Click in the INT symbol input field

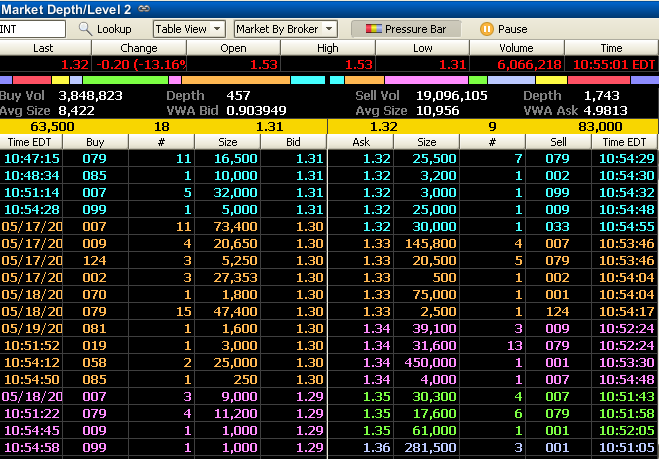tap(33, 29)
